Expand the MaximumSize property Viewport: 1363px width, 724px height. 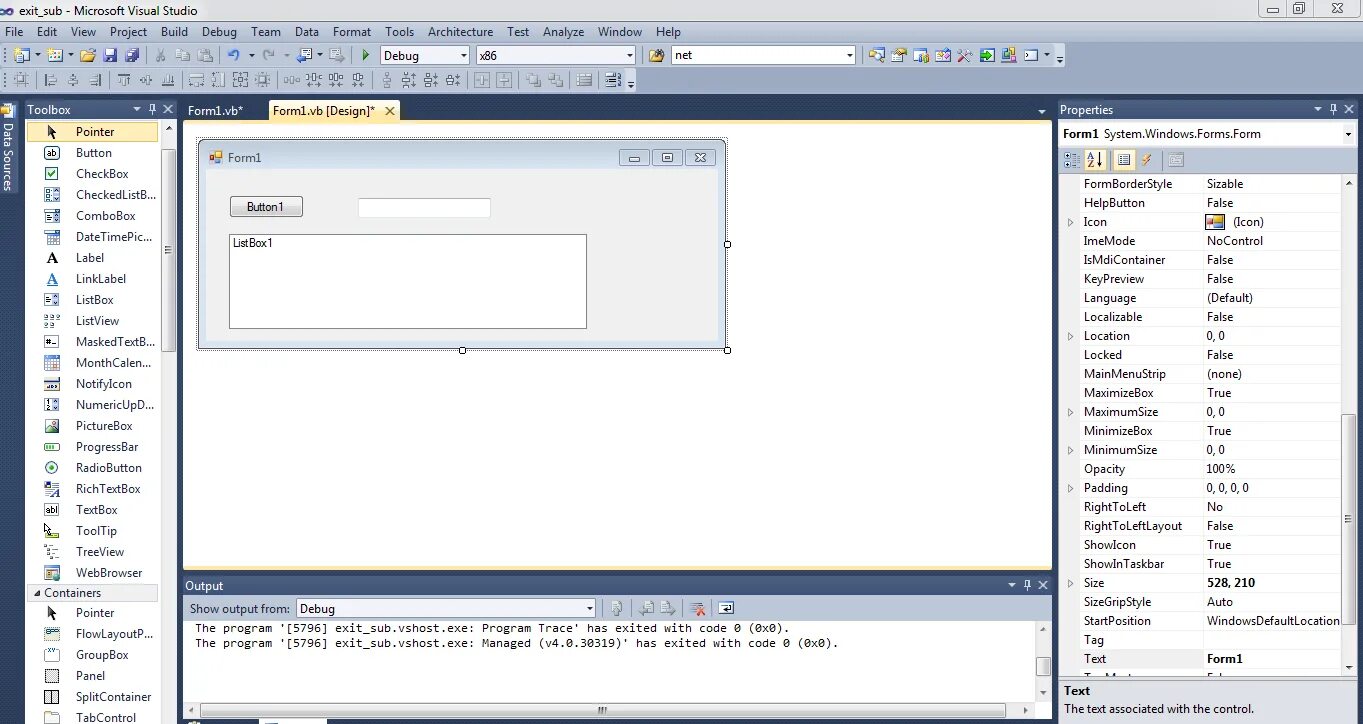(x=1071, y=412)
